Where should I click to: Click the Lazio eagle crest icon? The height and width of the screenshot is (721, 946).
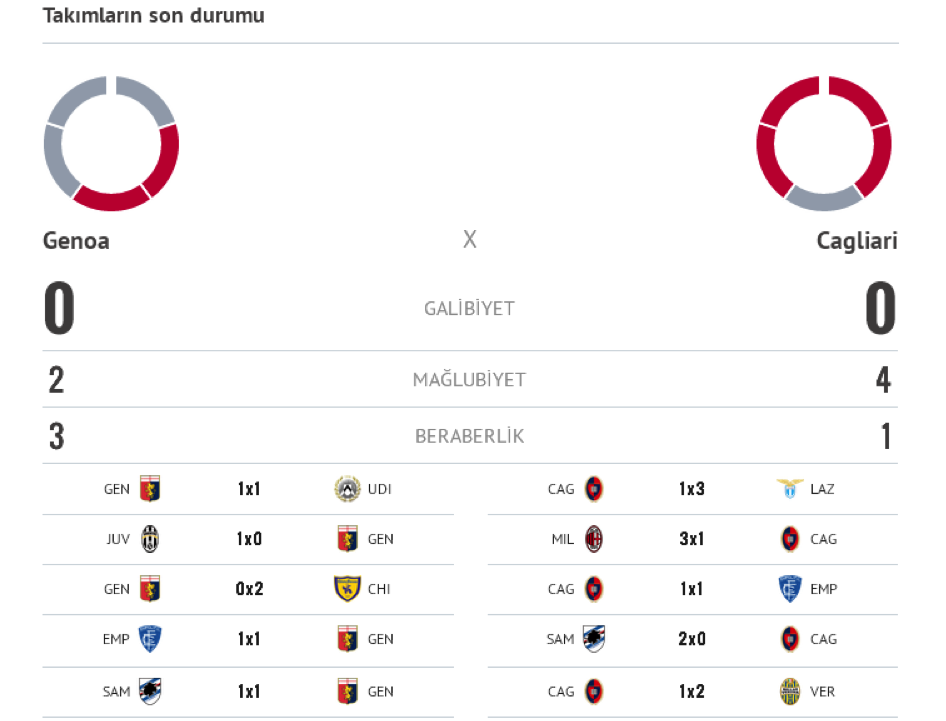tap(790, 489)
